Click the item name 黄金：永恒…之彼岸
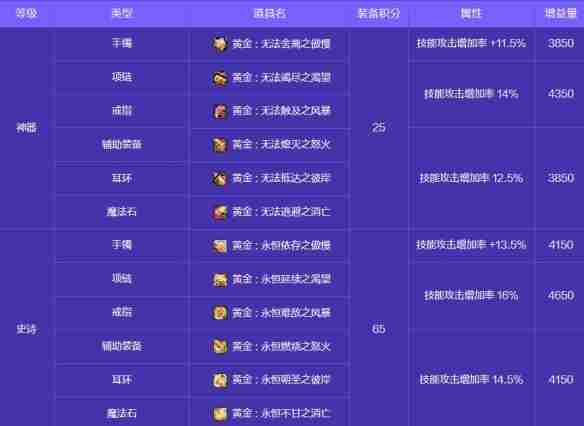The width and height of the screenshot is (584, 426). click(x=281, y=380)
